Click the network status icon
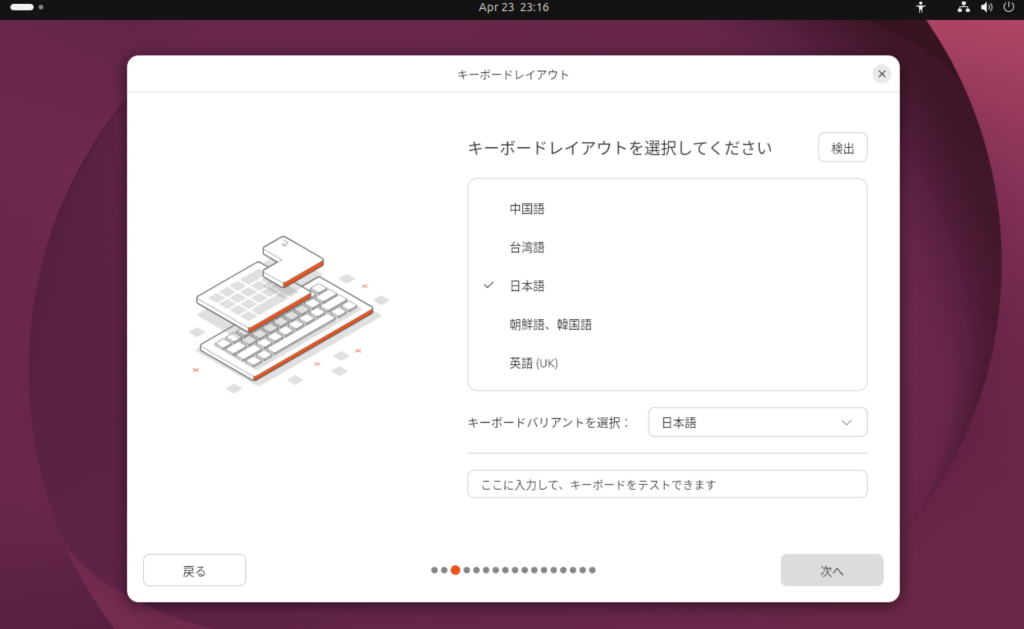The width and height of the screenshot is (1024, 629). 963,7
